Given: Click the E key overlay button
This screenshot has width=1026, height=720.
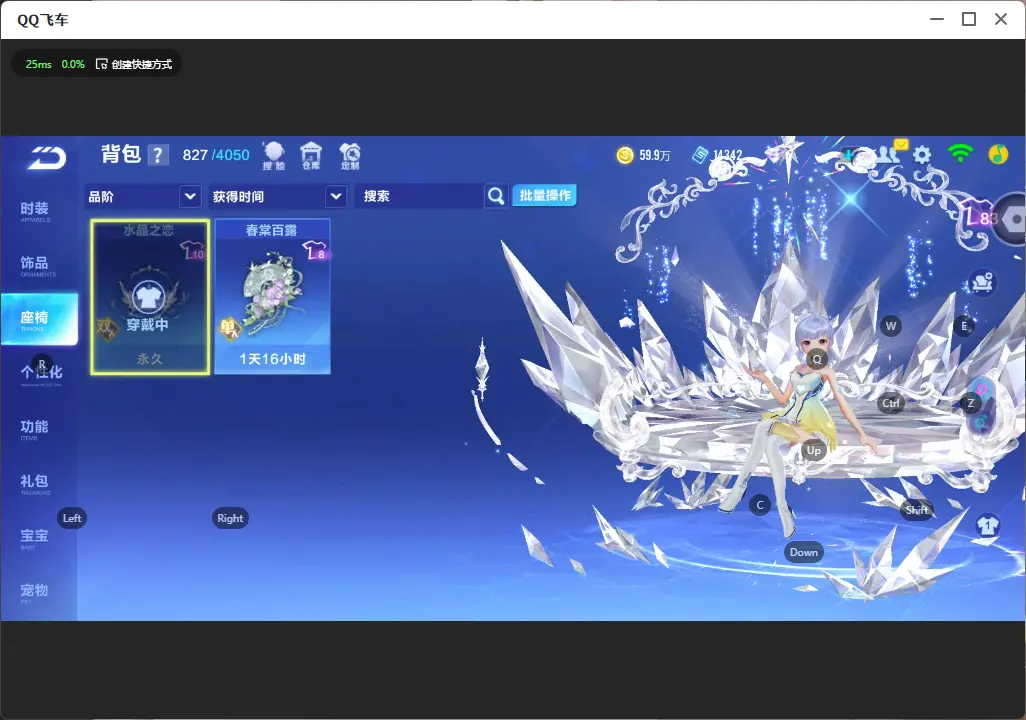Looking at the screenshot, I should tap(963, 326).
